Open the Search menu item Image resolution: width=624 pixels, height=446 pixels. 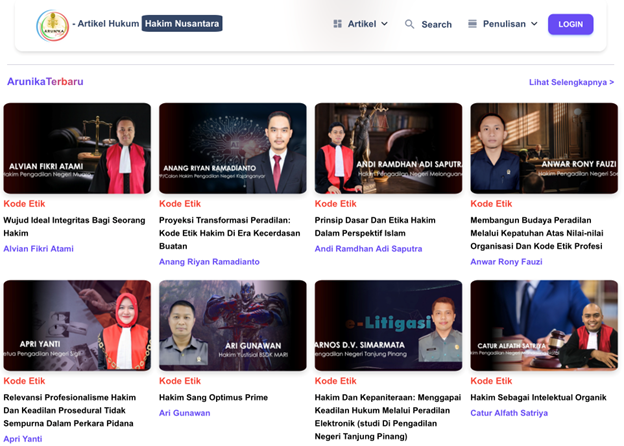click(x=436, y=24)
